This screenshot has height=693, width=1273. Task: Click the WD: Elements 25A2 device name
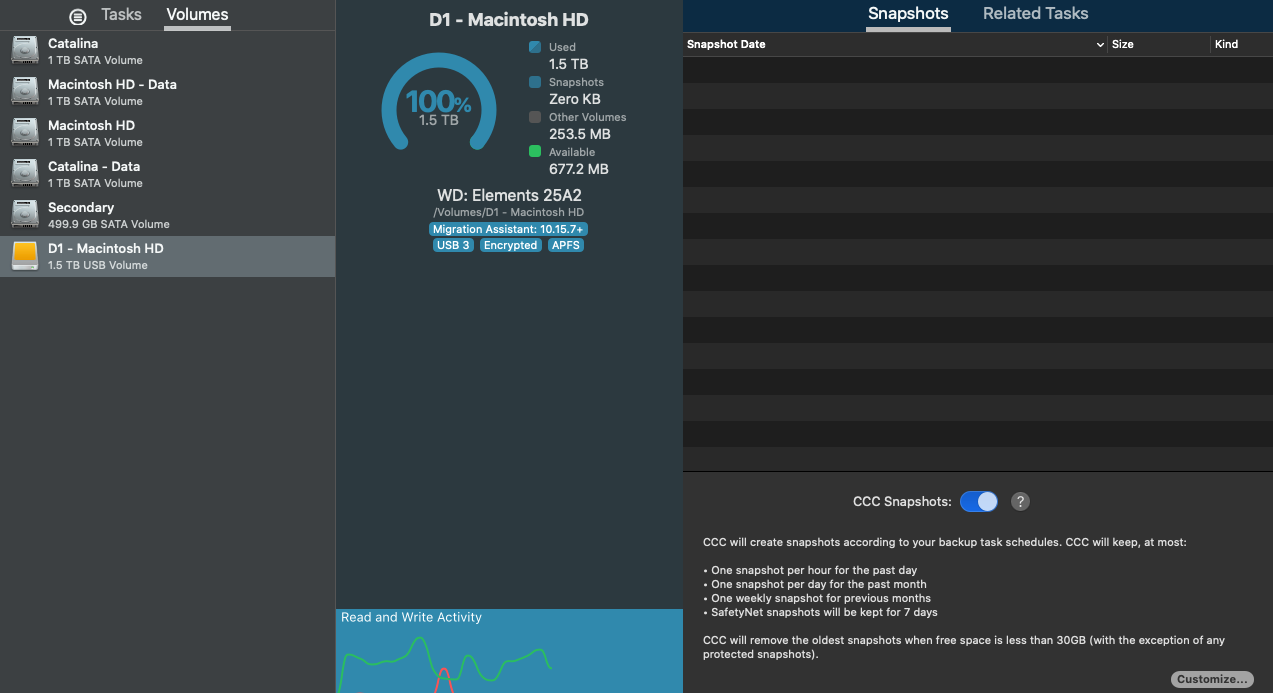[509, 195]
